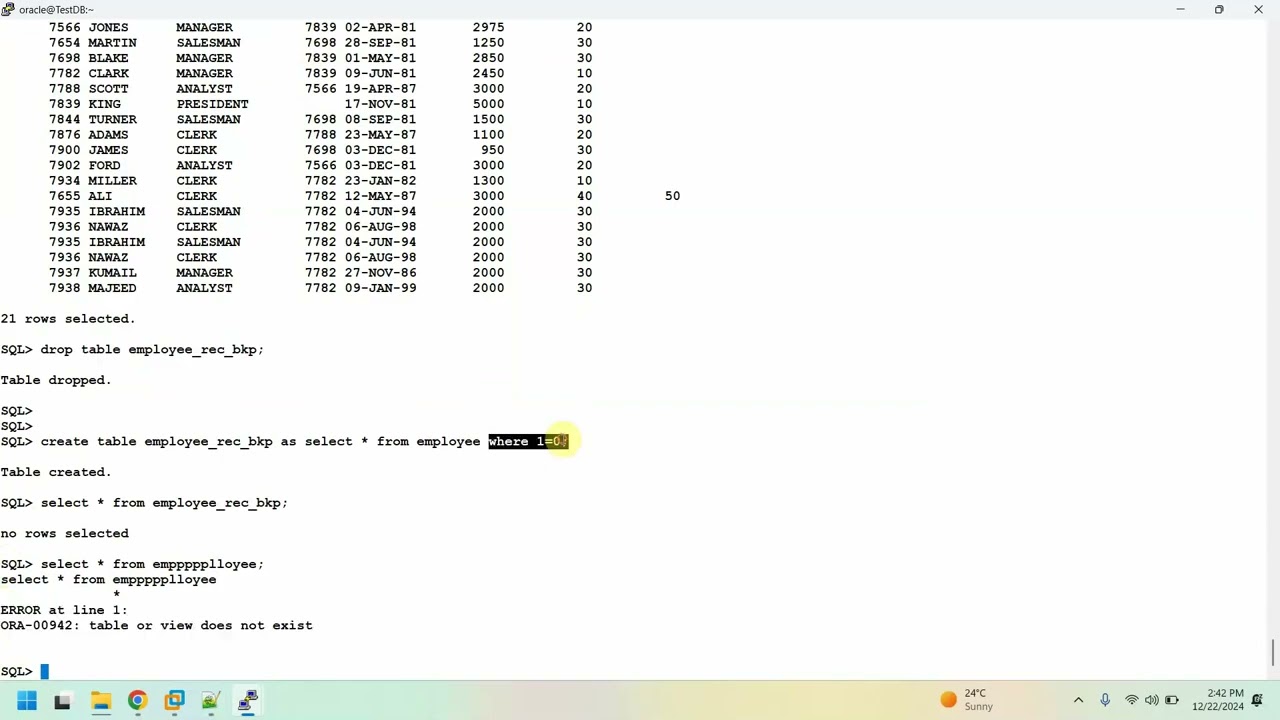Screen dimensions: 1280x720
Task: Click the name KING in the results
Action: point(104,104)
